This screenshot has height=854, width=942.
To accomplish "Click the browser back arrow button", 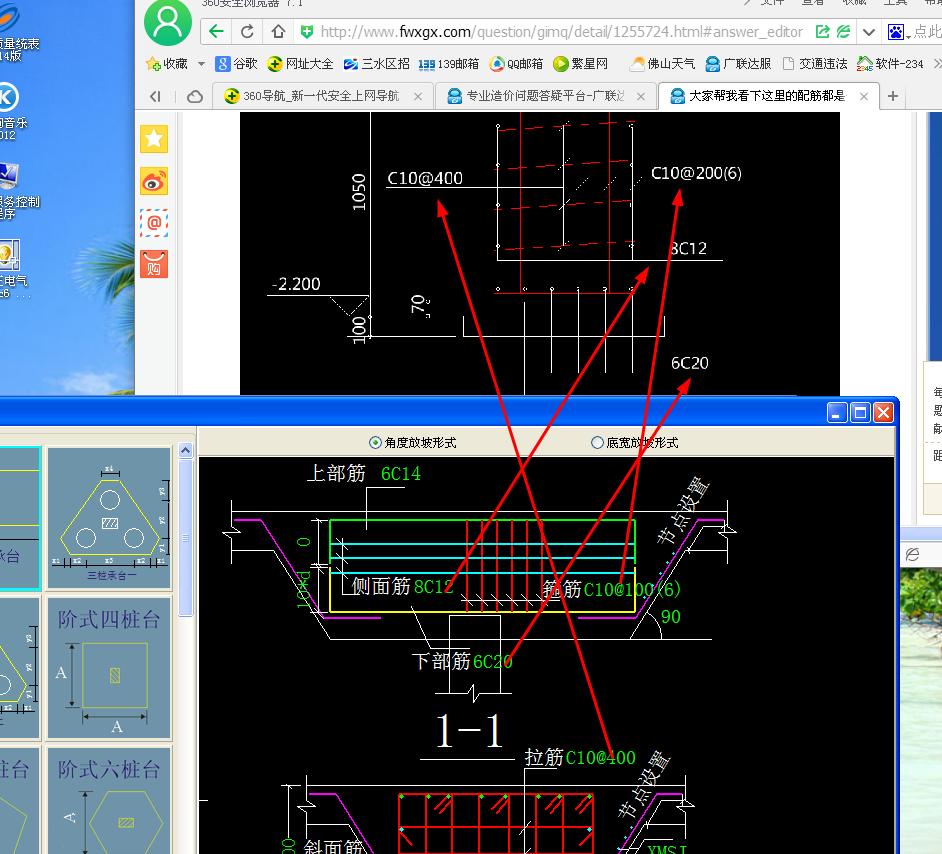I will (x=216, y=32).
